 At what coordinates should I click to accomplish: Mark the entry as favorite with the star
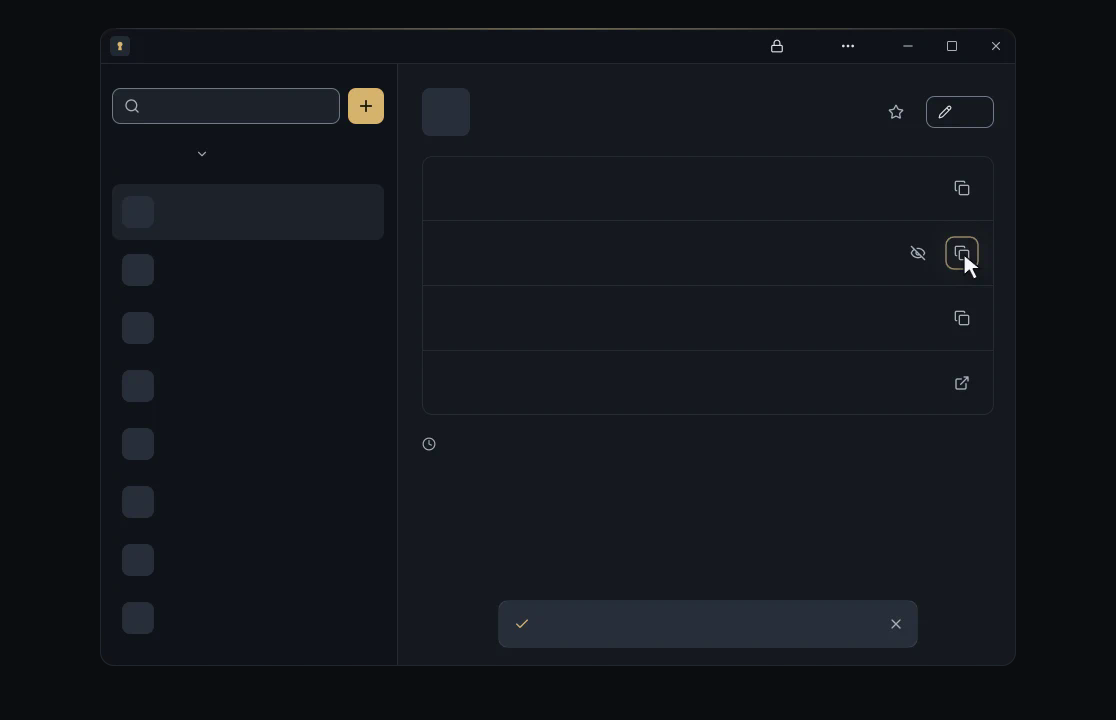click(896, 112)
